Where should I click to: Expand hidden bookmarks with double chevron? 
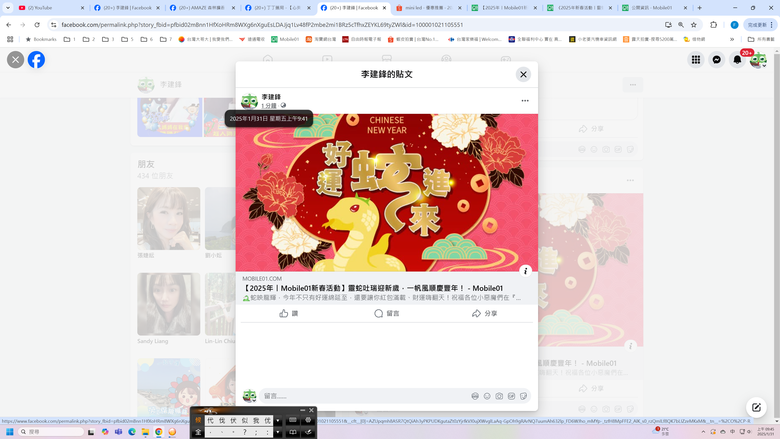[x=732, y=39]
